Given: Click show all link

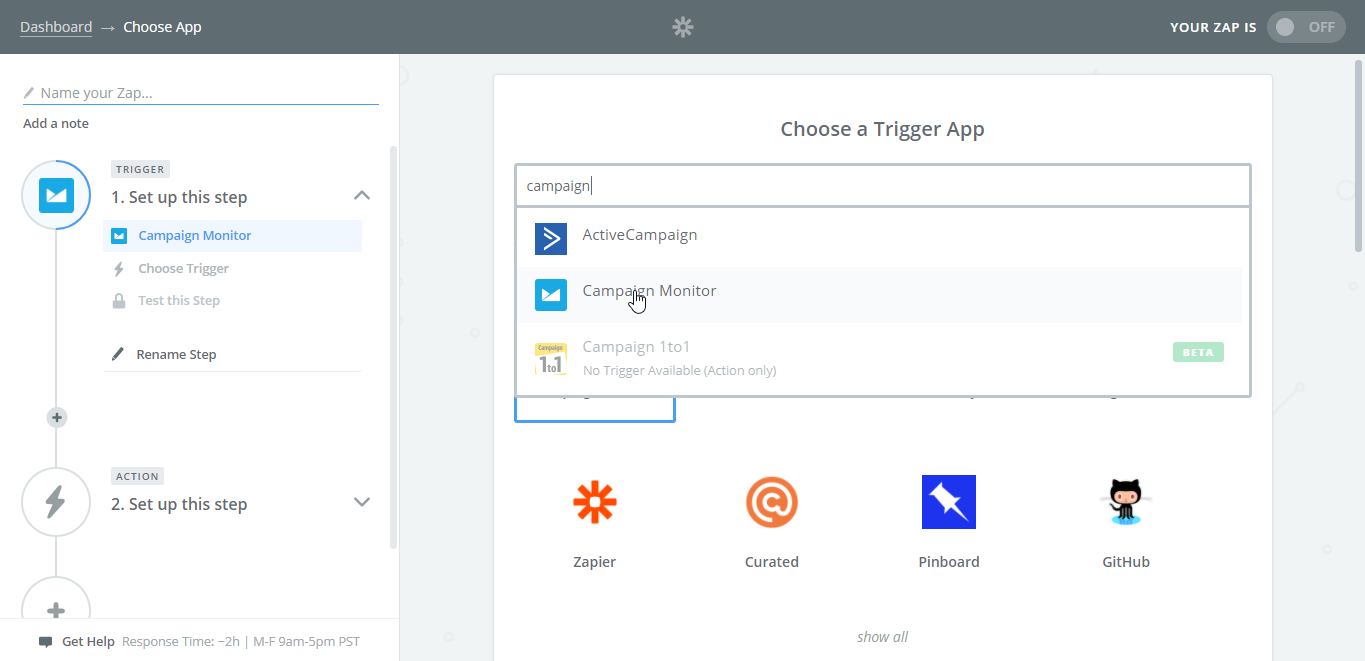Looking at the screenshot, I should click(x=883, y=637).
